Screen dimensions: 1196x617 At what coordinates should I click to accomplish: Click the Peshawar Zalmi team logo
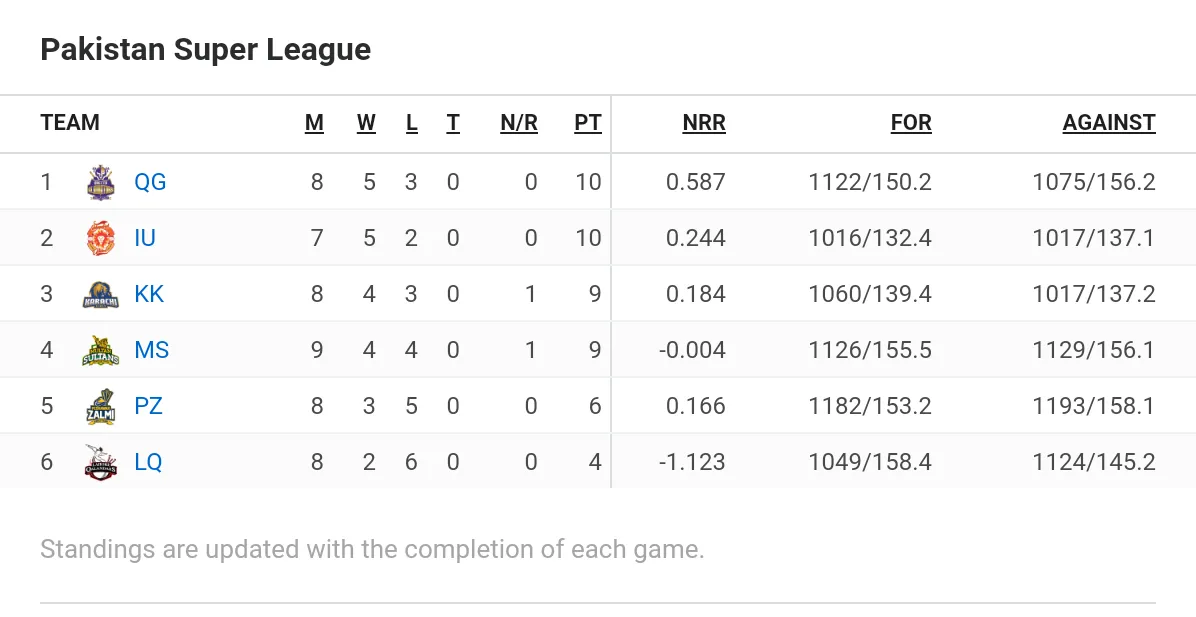pos(101,406)
